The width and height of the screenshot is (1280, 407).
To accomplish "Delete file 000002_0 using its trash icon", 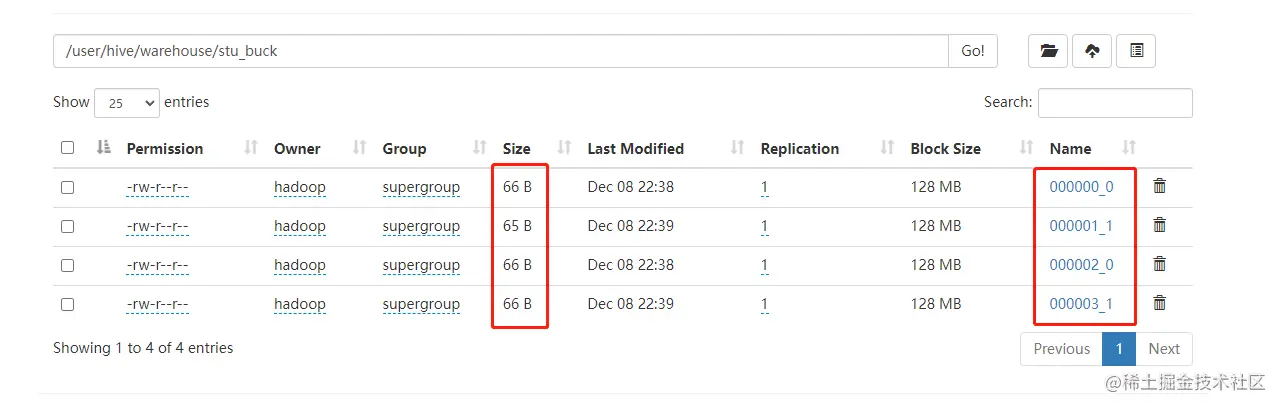I will (x=1160, y=264).
